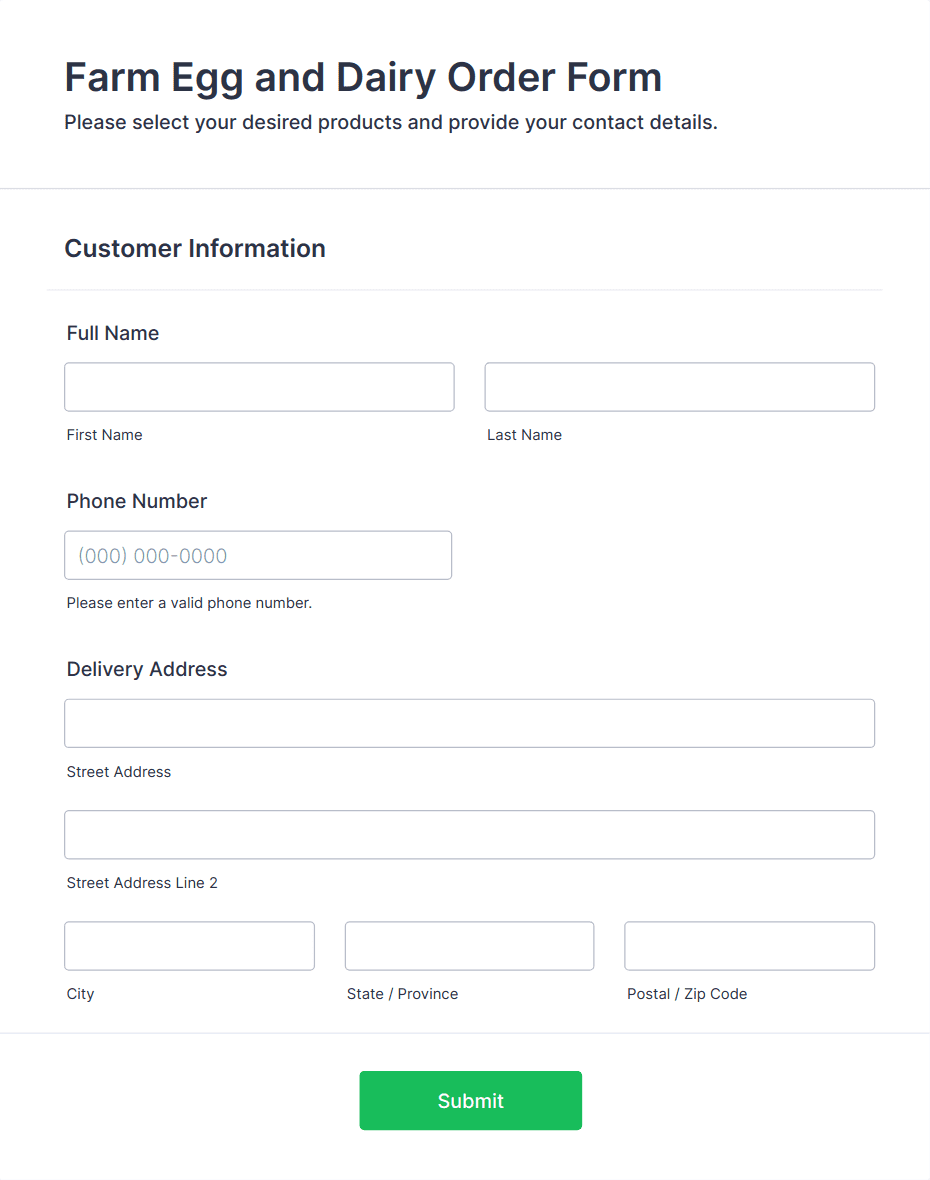Click the Customer Information section heading
Image resolution: width=930 pixels, height=1180 pixels.
[195, 248]
